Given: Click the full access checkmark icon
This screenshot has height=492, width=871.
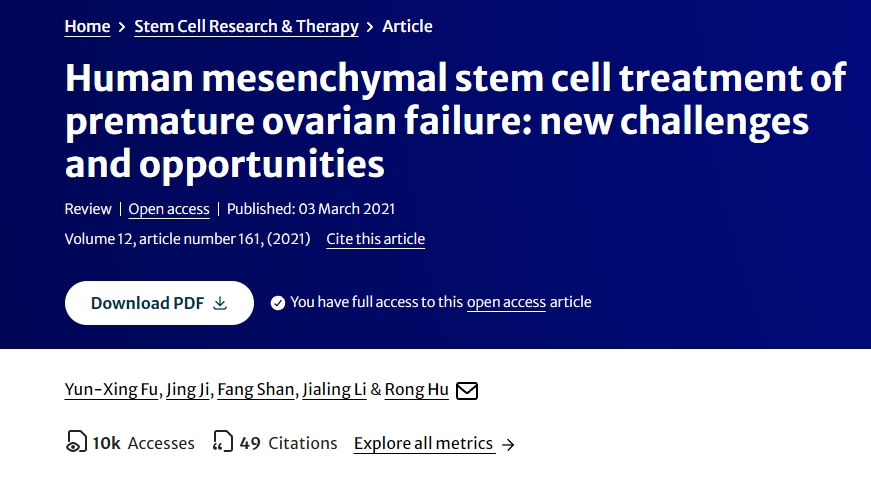Looking at the screenshot, I should pyautogui.click(x=277, y=302).
